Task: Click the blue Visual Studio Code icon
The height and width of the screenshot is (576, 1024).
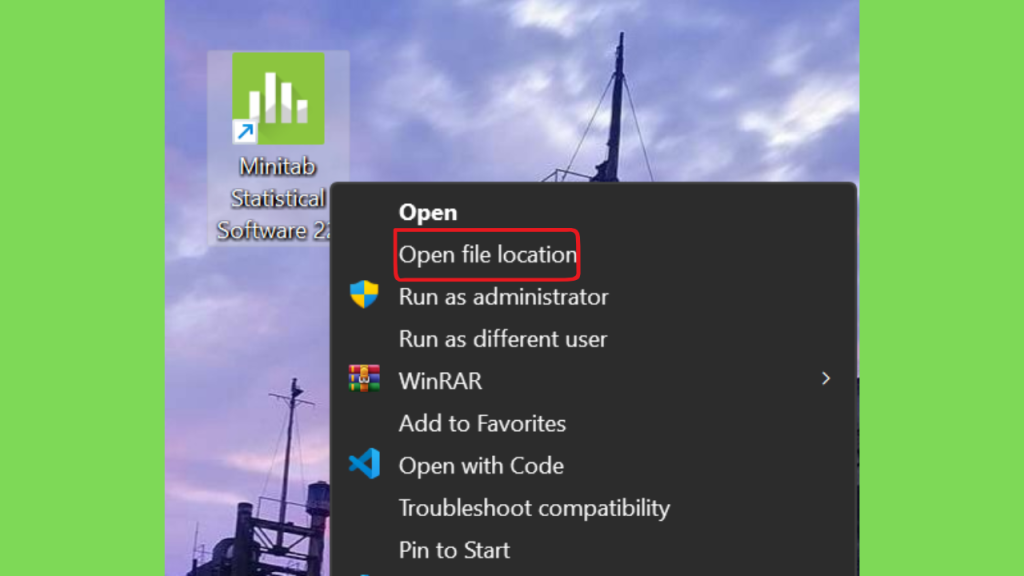Action: pos(364,464)
